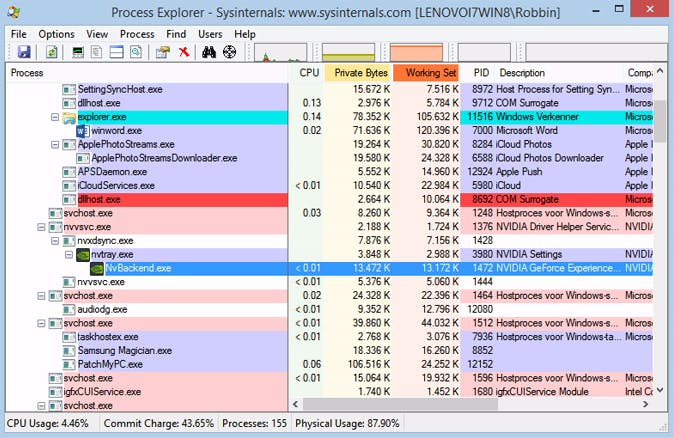
Task: Sort by the Description column header
Action: pyautogui.click(x=559, y=73)
